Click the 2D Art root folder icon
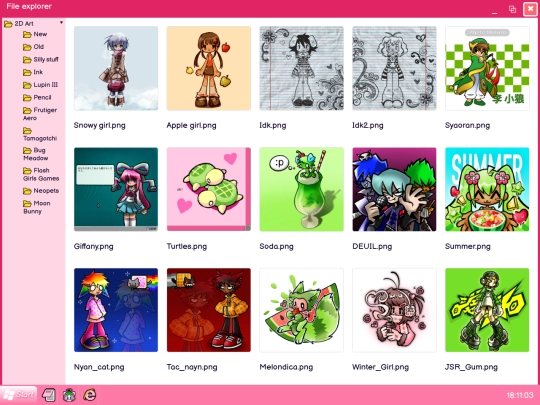540x405 pixels. click(8, 24)
